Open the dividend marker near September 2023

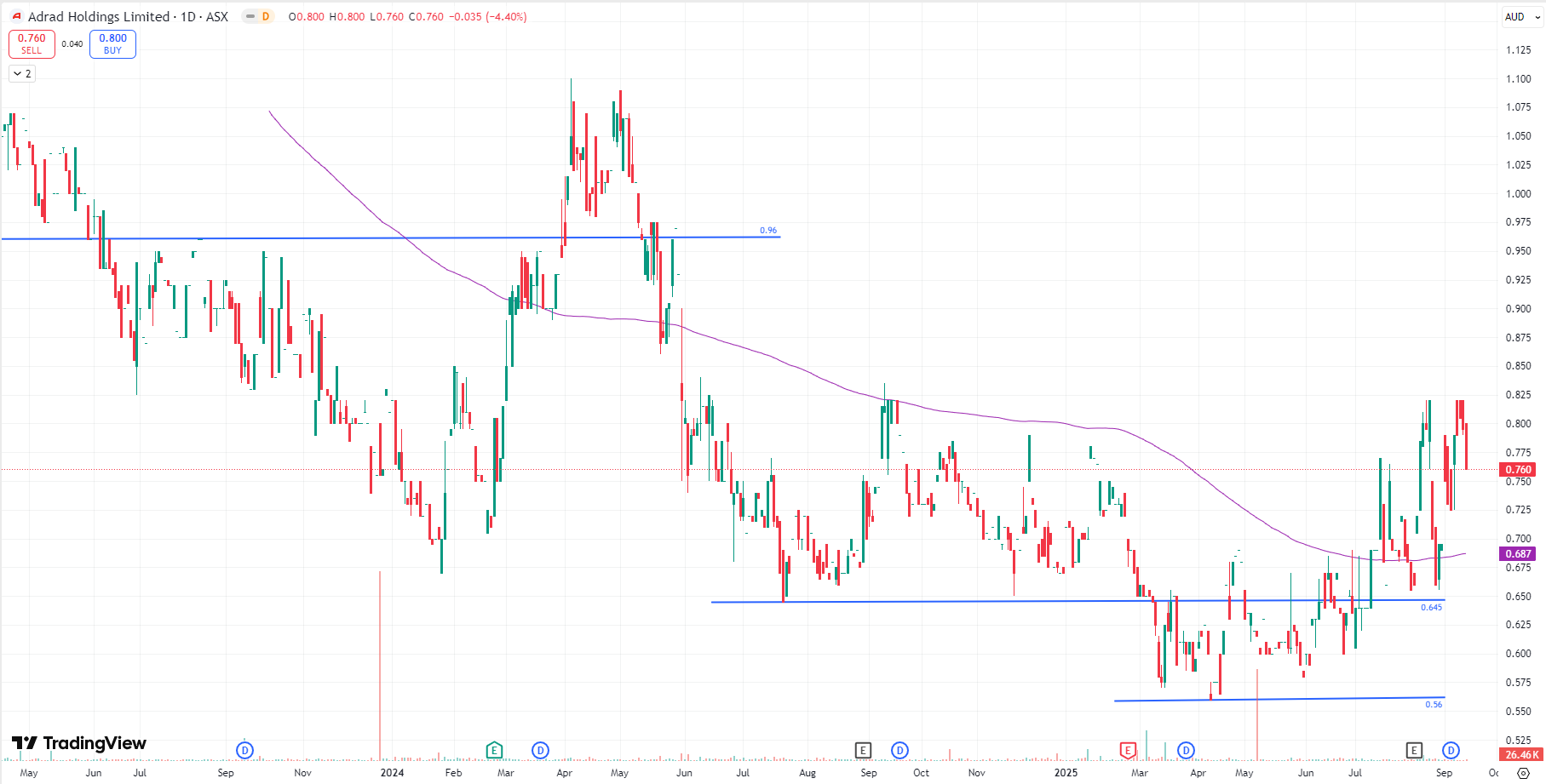pyautogui.click(x=244, y=750)
